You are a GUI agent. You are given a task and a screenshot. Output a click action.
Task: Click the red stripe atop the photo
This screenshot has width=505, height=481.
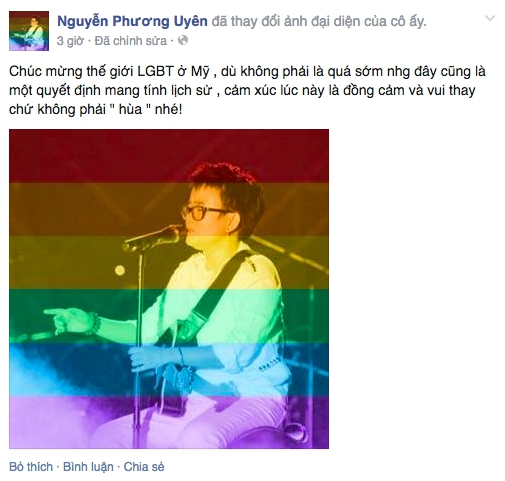169,156
